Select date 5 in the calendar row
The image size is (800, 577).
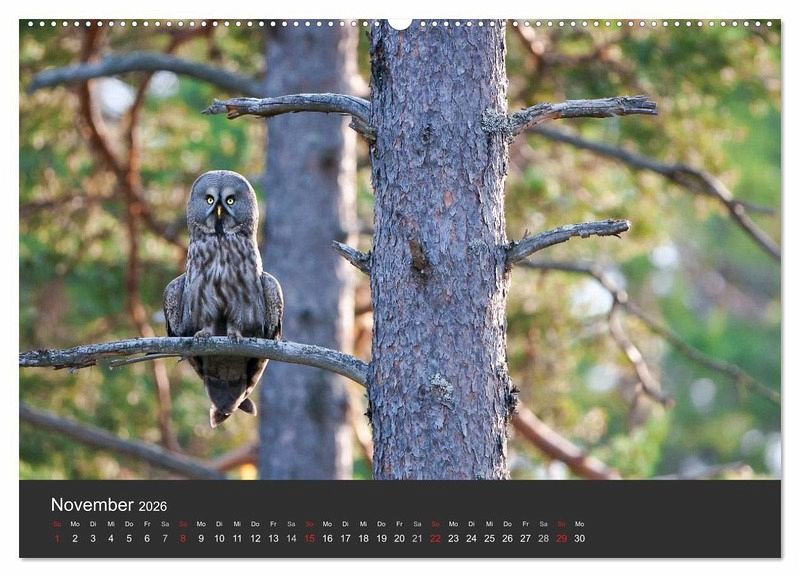[129, 538]
